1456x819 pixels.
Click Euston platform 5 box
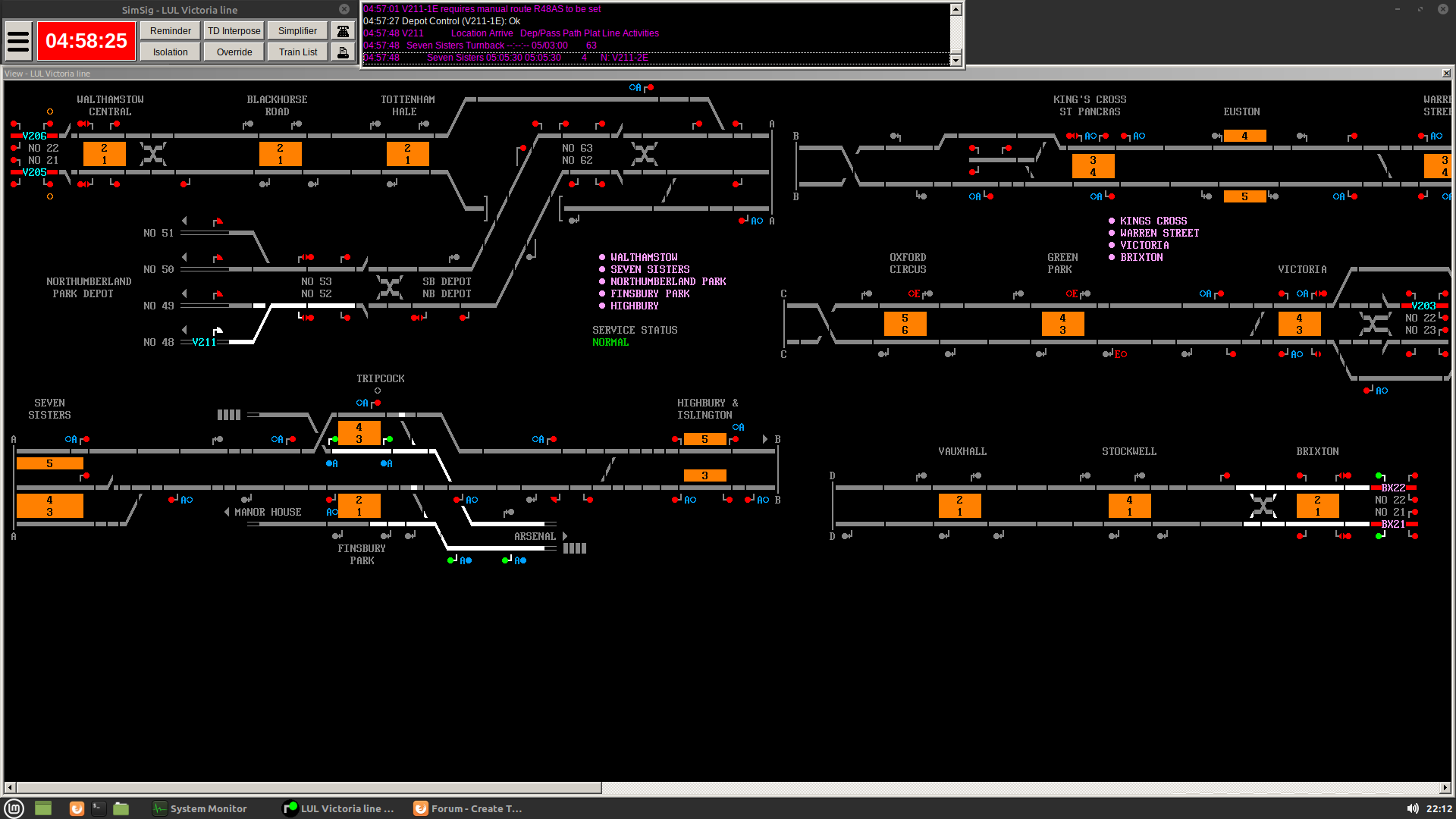(1245, 196)
